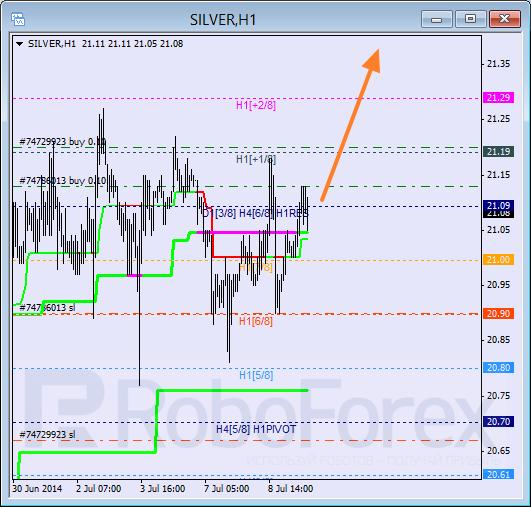
Task: Select the orange upward arrow on chart
Action: (351, 125)
